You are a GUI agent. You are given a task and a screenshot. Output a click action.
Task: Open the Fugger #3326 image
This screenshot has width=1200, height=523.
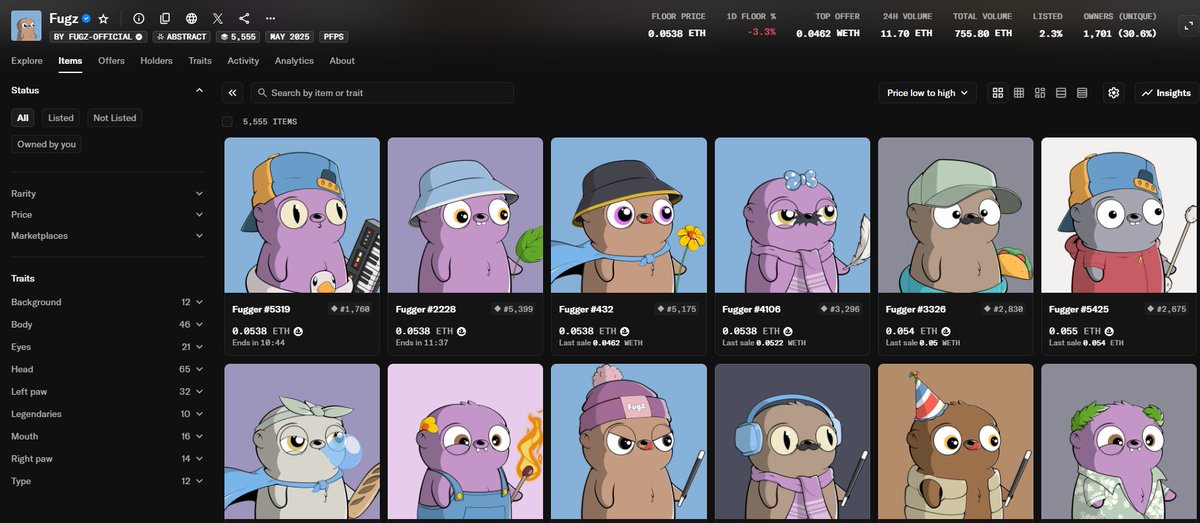click(955, 215)
